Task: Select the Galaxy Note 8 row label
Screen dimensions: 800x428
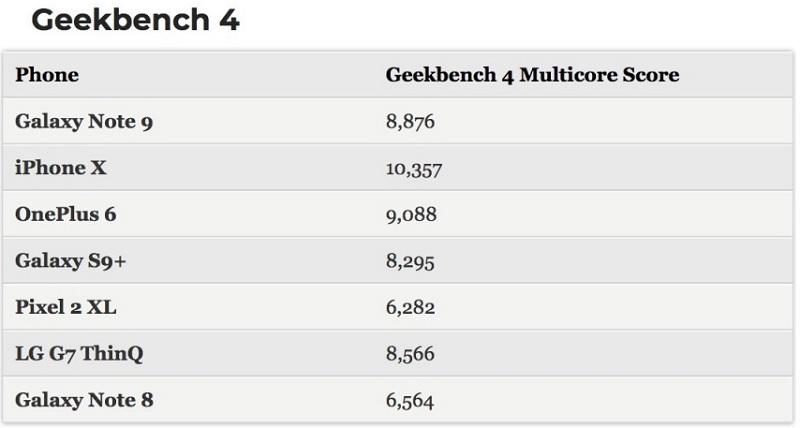Action: coord(84,400)
